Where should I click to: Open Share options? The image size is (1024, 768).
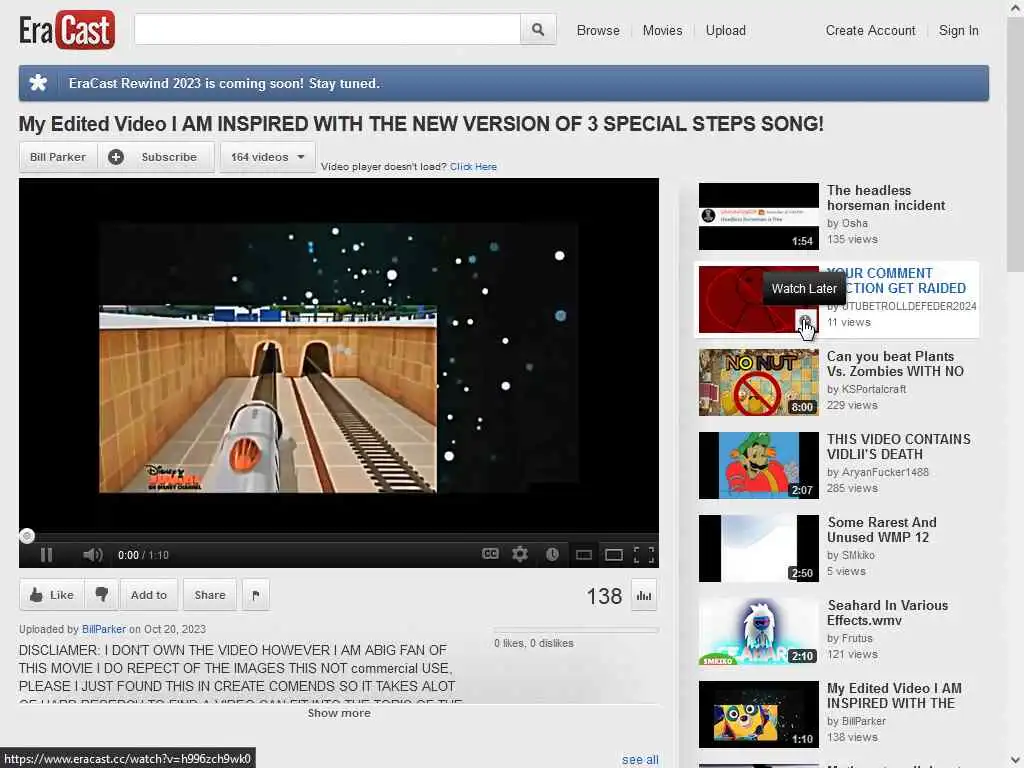pyautogui.click(x=210, y=595)
